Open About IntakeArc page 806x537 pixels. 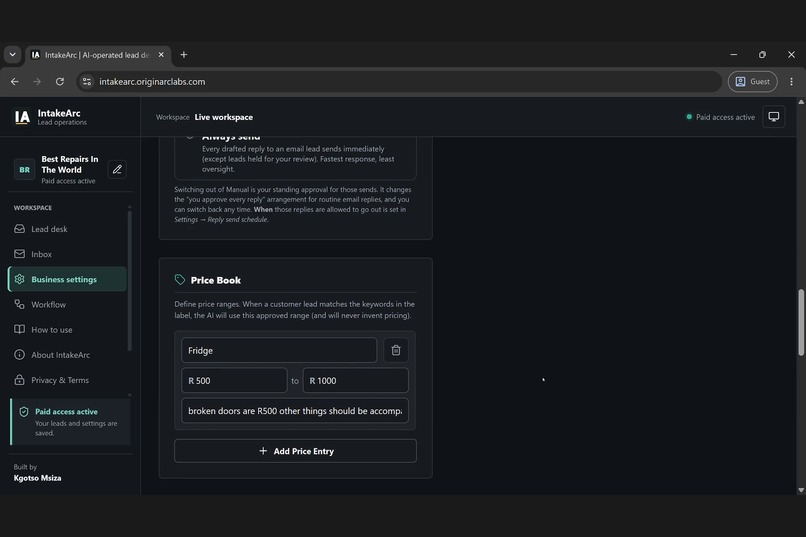pyautogui.click(x=67, y=355)
